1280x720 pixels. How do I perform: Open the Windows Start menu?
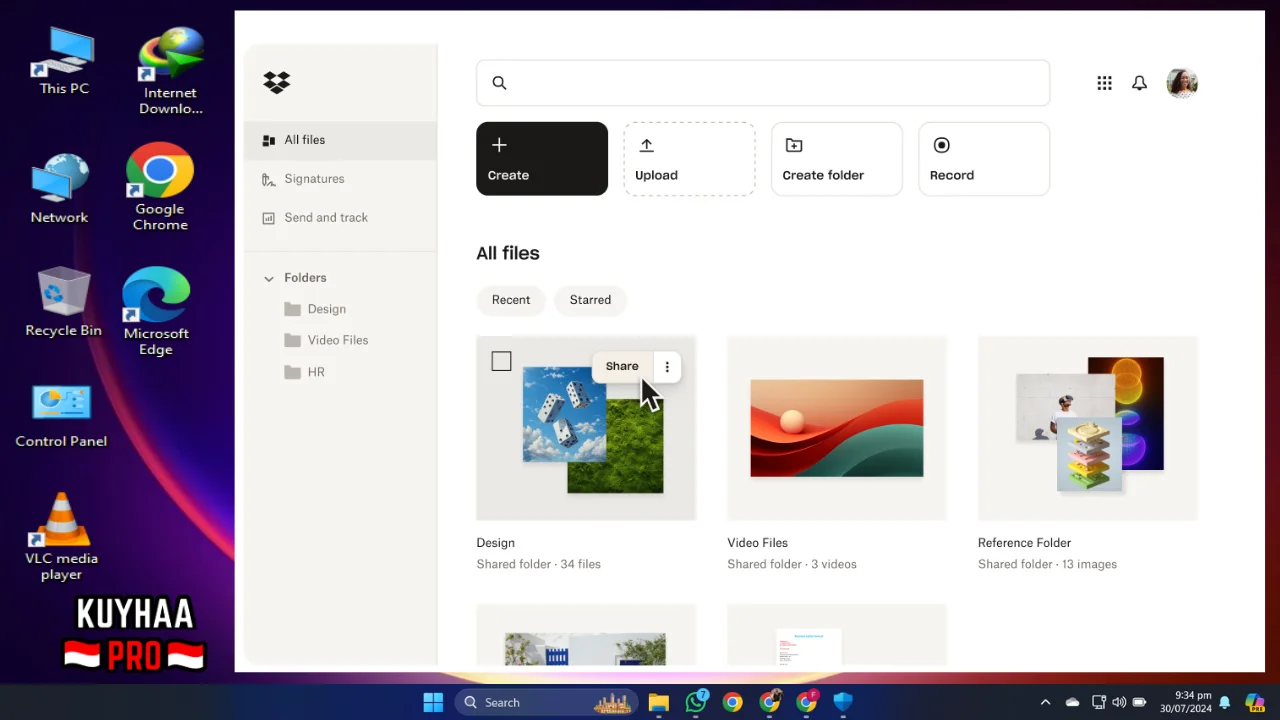coord(433,702)
